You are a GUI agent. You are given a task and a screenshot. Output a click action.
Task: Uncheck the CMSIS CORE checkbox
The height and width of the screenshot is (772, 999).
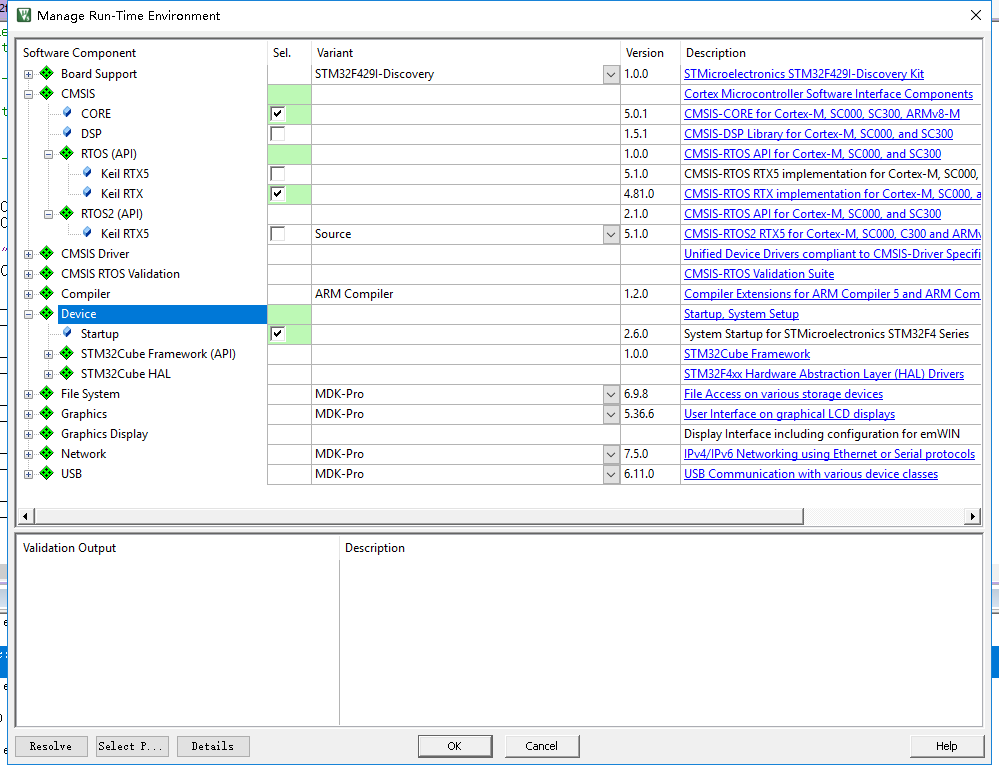278,114
